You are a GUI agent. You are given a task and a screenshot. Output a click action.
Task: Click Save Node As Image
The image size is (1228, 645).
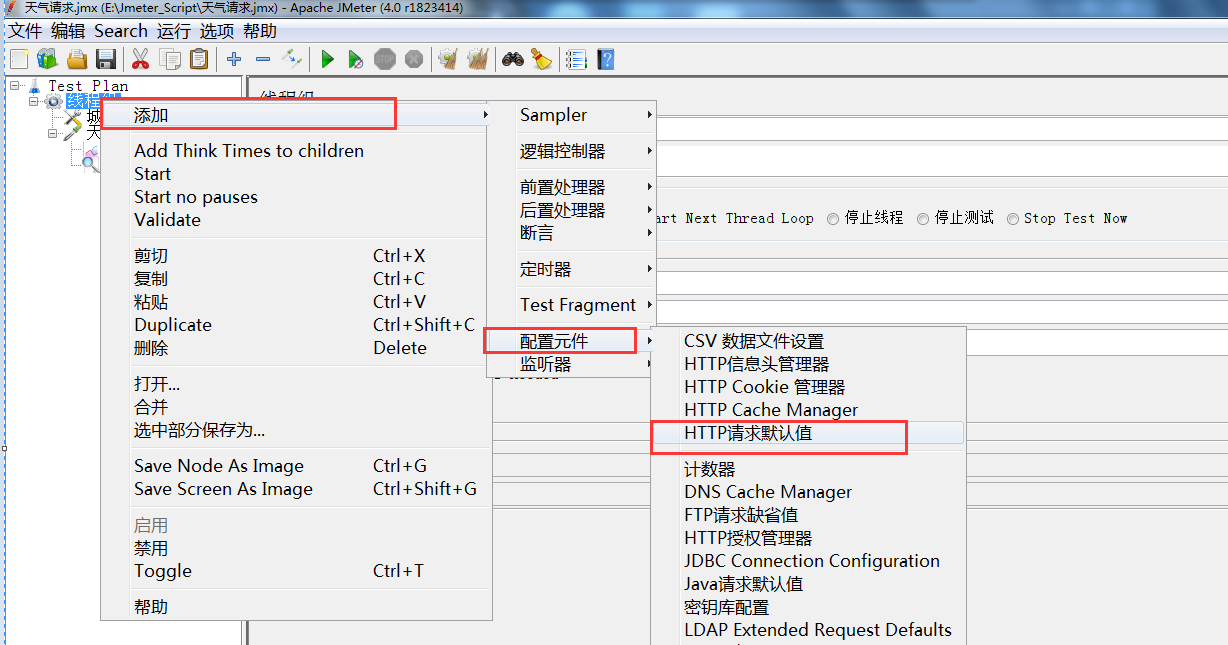click(x=297, y=466)
